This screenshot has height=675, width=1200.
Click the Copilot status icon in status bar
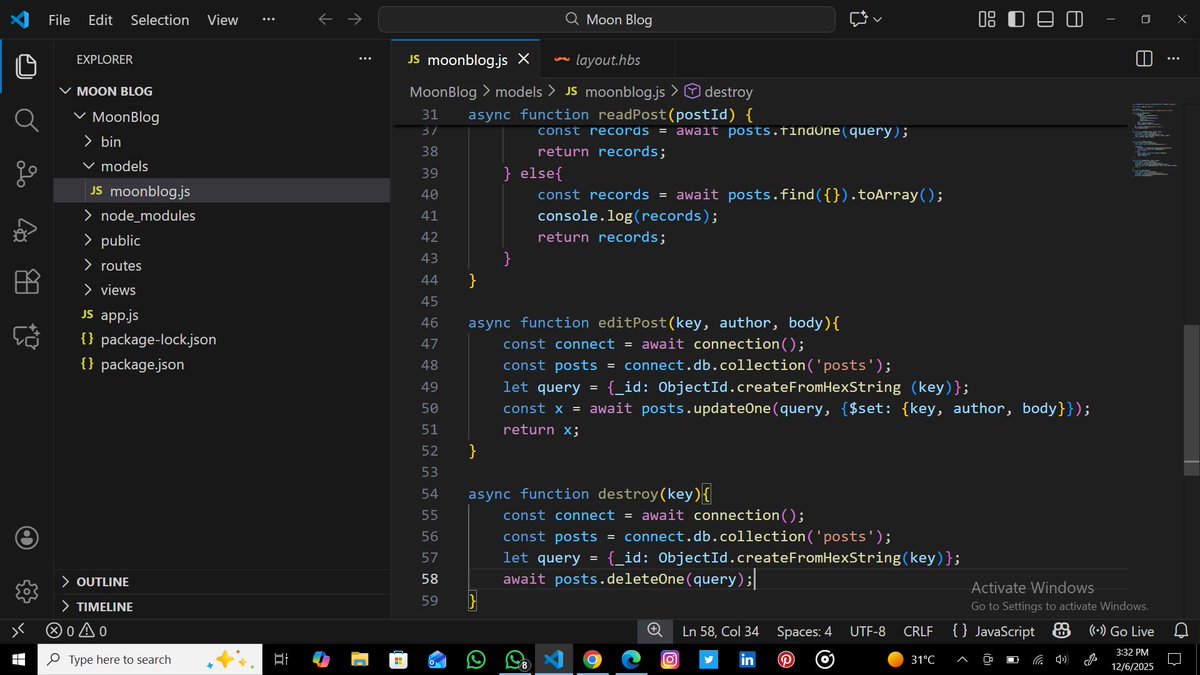(1062, 631)
